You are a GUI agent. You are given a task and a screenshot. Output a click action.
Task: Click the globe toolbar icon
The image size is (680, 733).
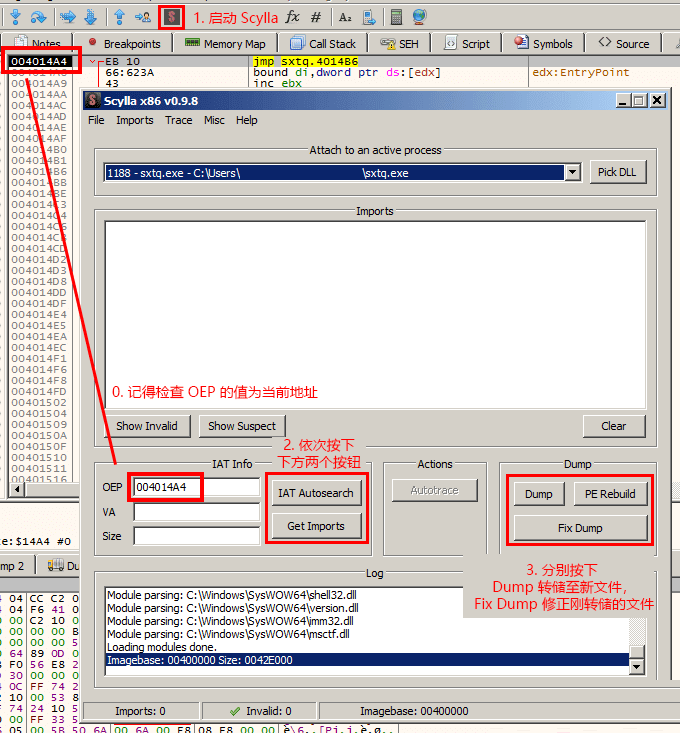419,17
